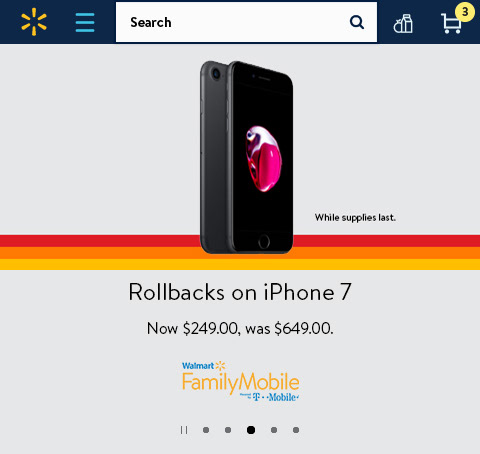
Task: Click the Now $249.00 price text
Action: [x=192, y=329]
